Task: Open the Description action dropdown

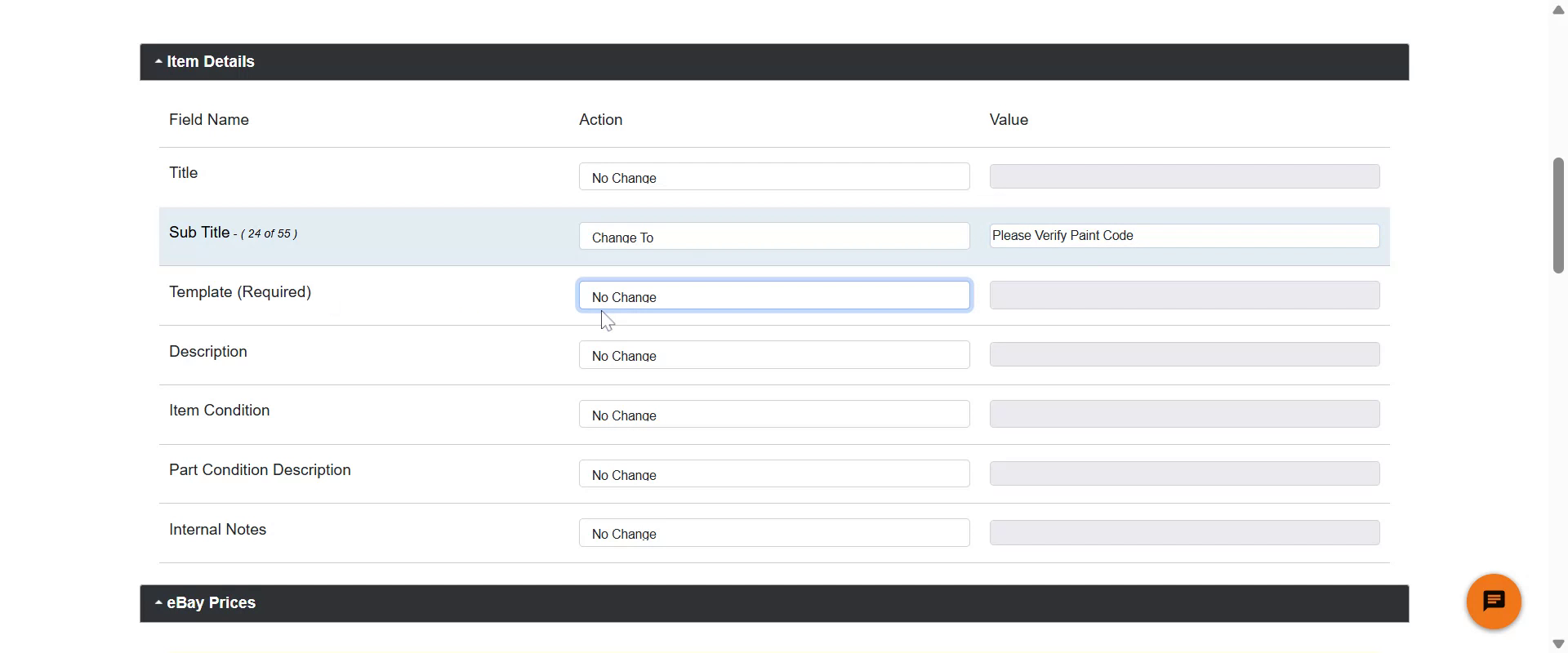Action: 773,355
